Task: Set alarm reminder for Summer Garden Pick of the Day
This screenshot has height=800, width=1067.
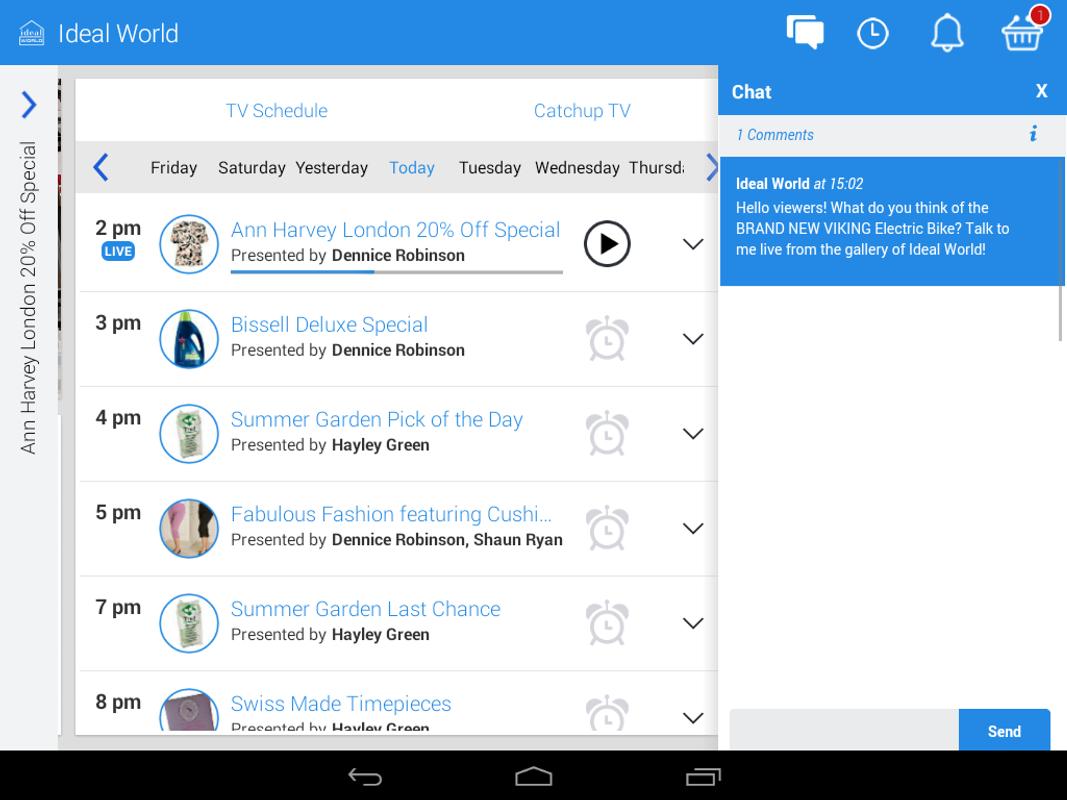Action: point(607,433)
